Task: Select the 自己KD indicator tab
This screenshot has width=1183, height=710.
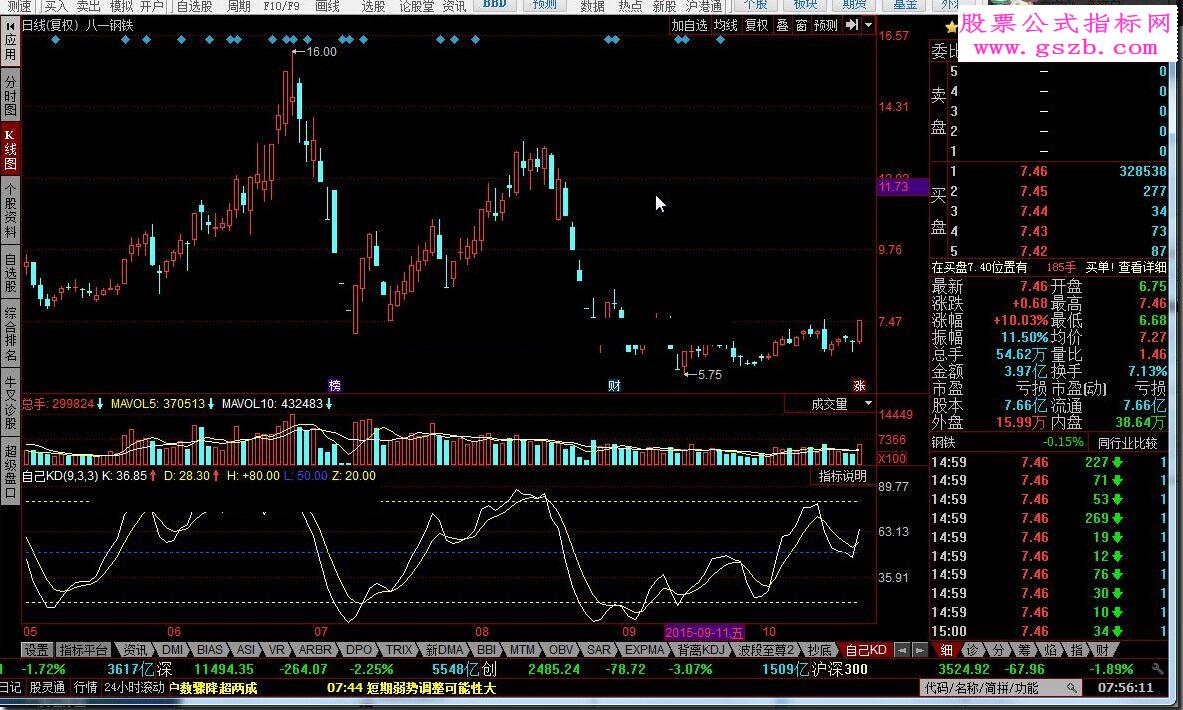Action: point(865,650)
